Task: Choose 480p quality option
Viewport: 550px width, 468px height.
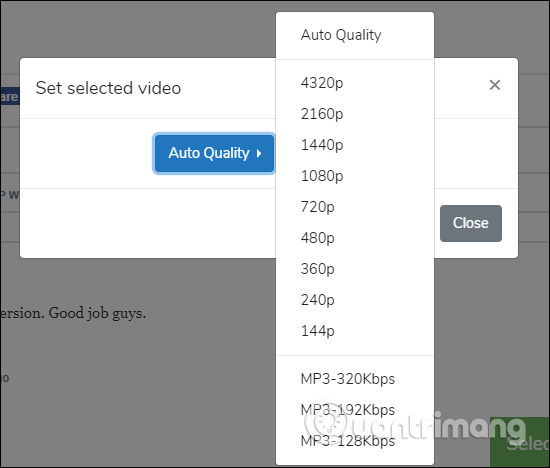Action: (355, 238)
